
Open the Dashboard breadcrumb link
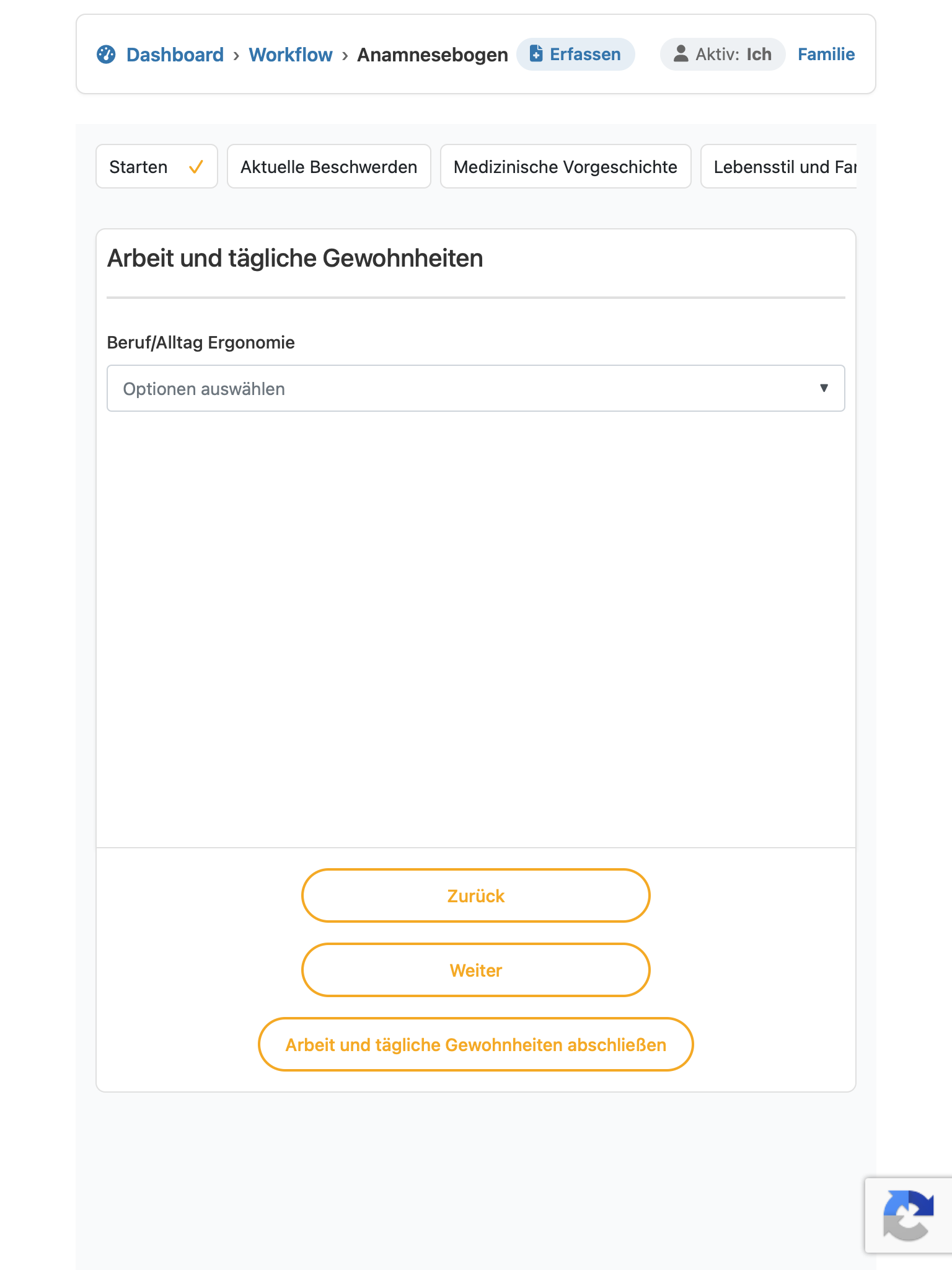coord(175,55)
